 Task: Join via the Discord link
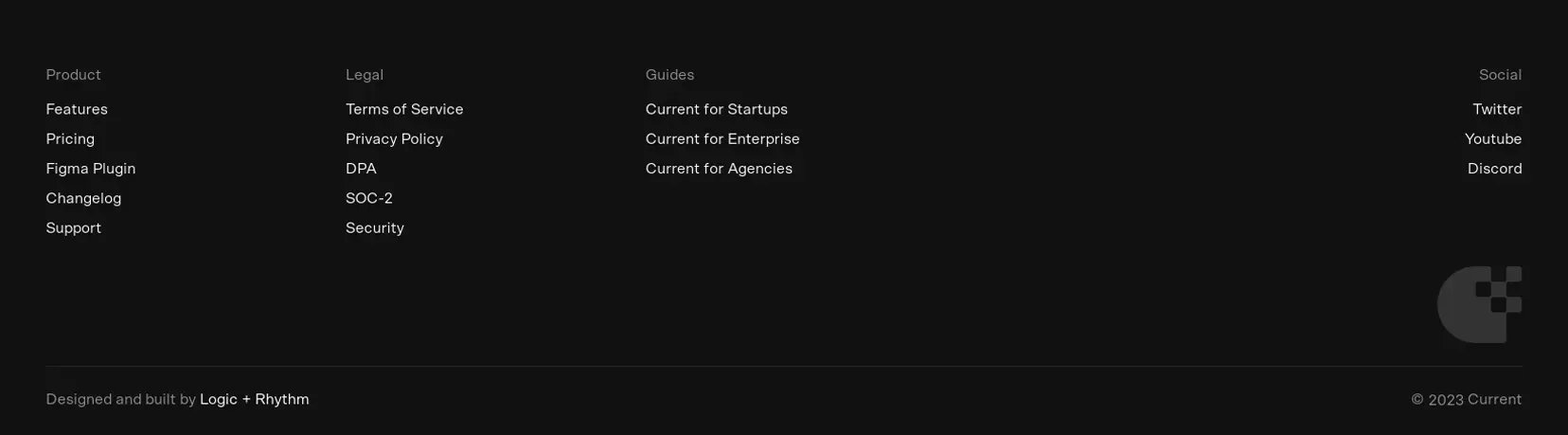click(1495, 169)
